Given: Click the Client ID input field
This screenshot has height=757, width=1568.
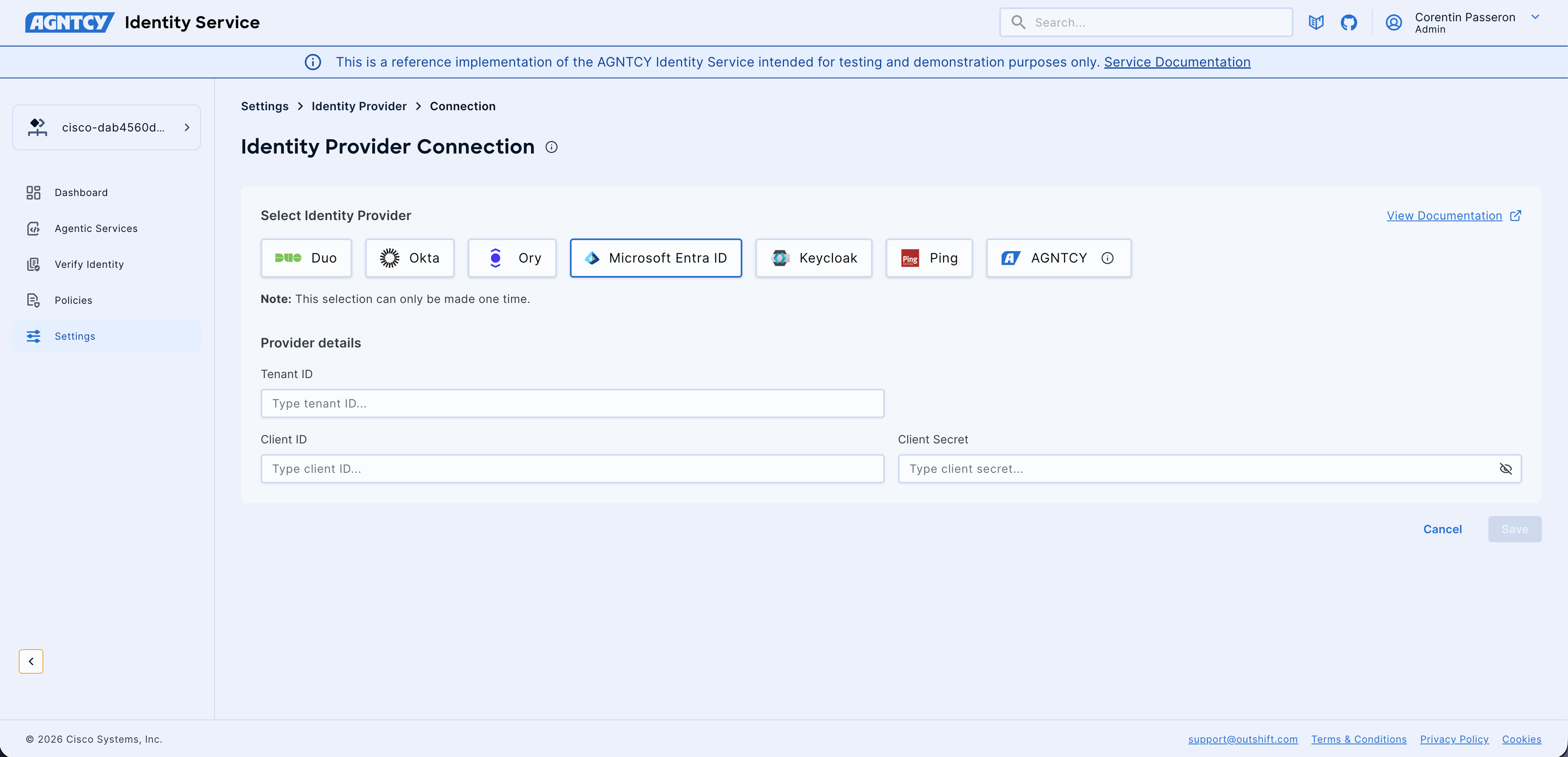Looking at the screenshot, I should (572, 469).
